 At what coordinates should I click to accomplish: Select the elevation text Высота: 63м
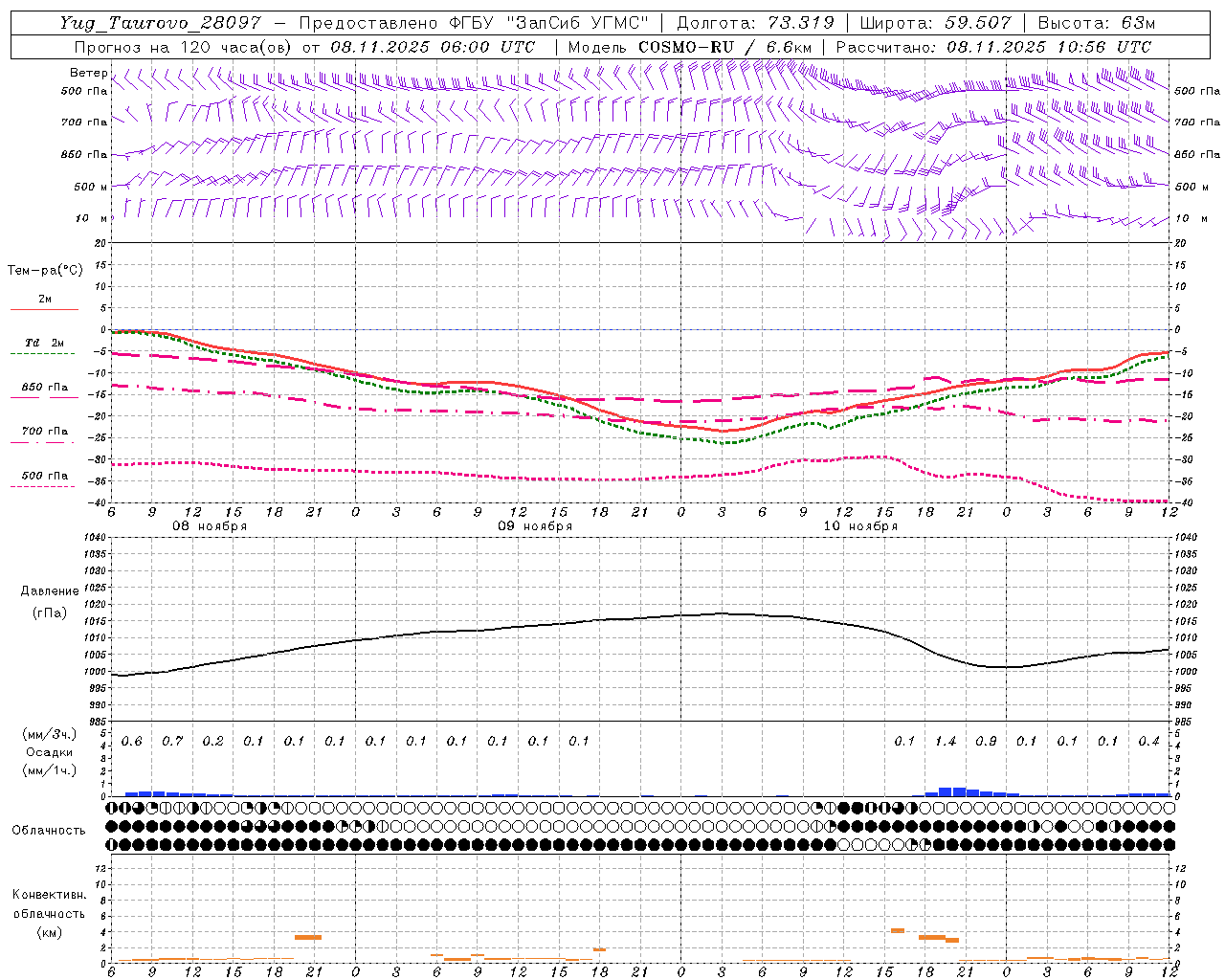pyautogui.click(x=1095, y=23)
